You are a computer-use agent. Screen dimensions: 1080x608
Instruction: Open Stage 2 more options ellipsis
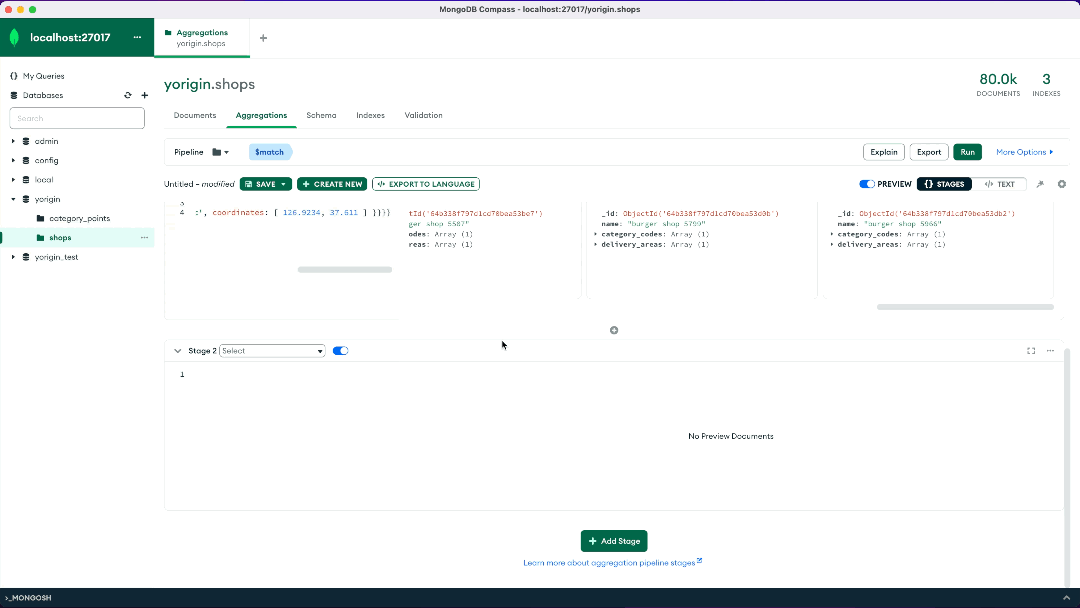(1050, 350)
